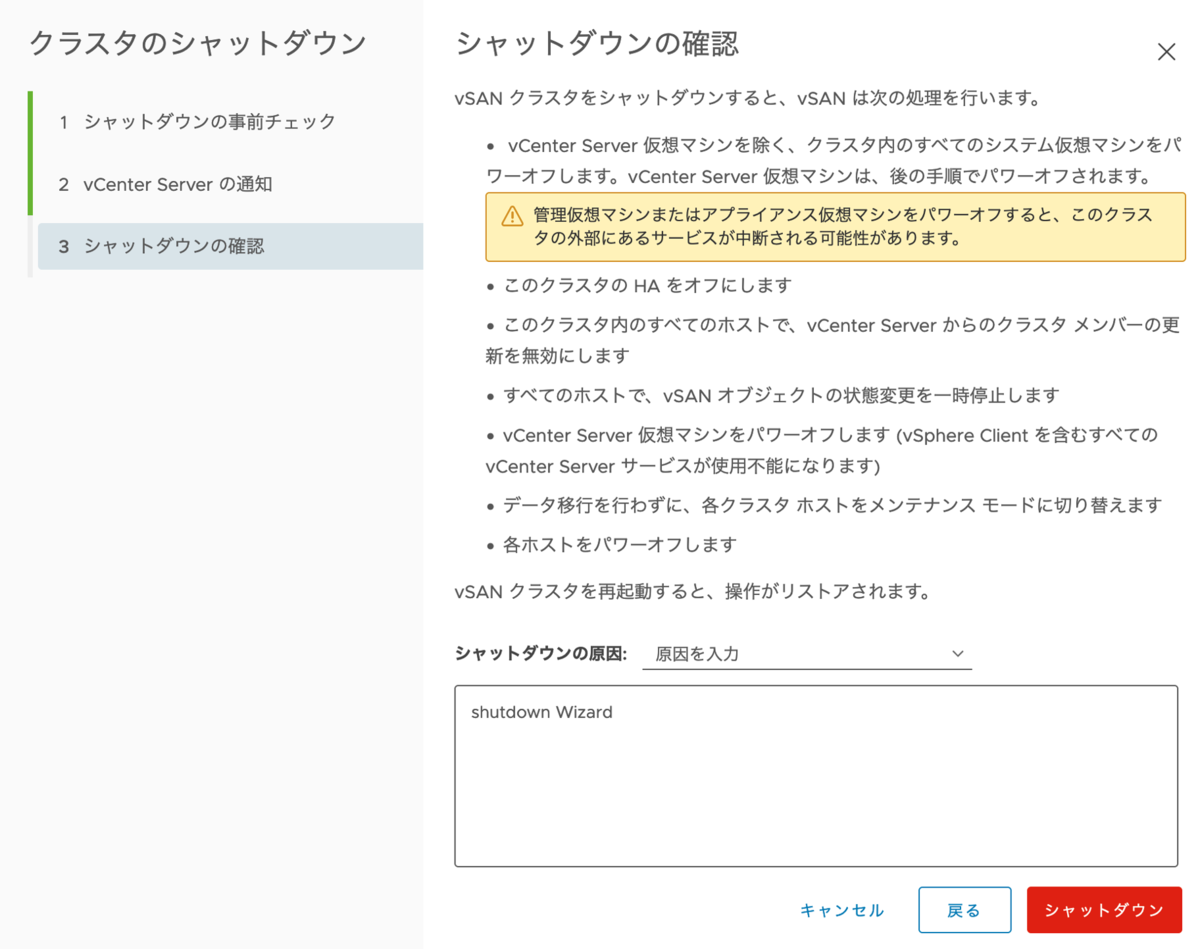1200x949 pixels.
Task: Click the シャットダウンの確認 heading
Action: [597, 44]
